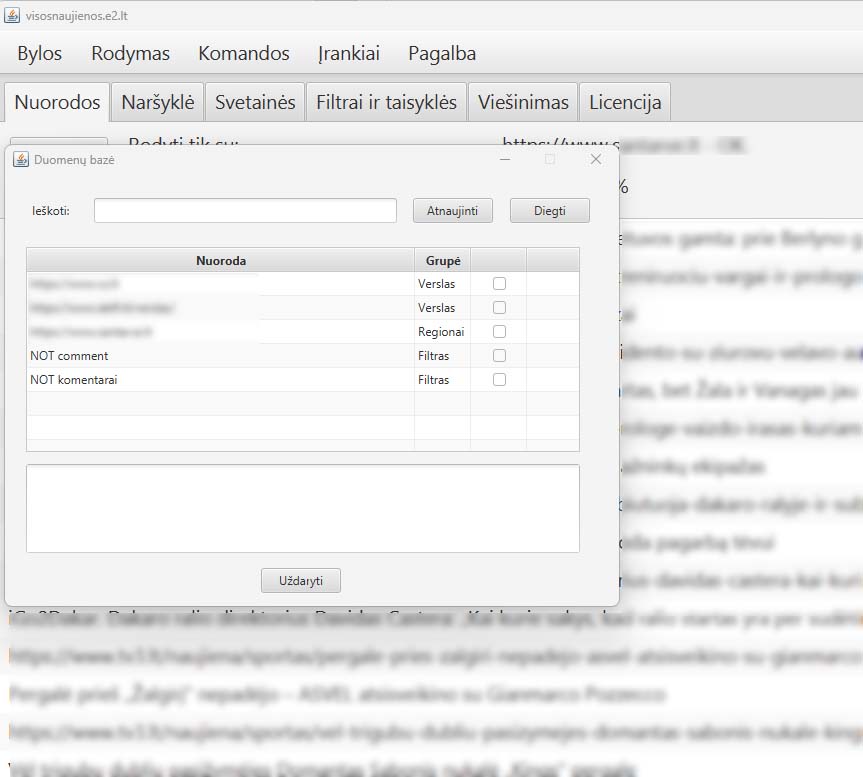Image resolution: width=863 pixels, height=777 pixels.
Task: Click the Diegti button
Action: point(549,211)
